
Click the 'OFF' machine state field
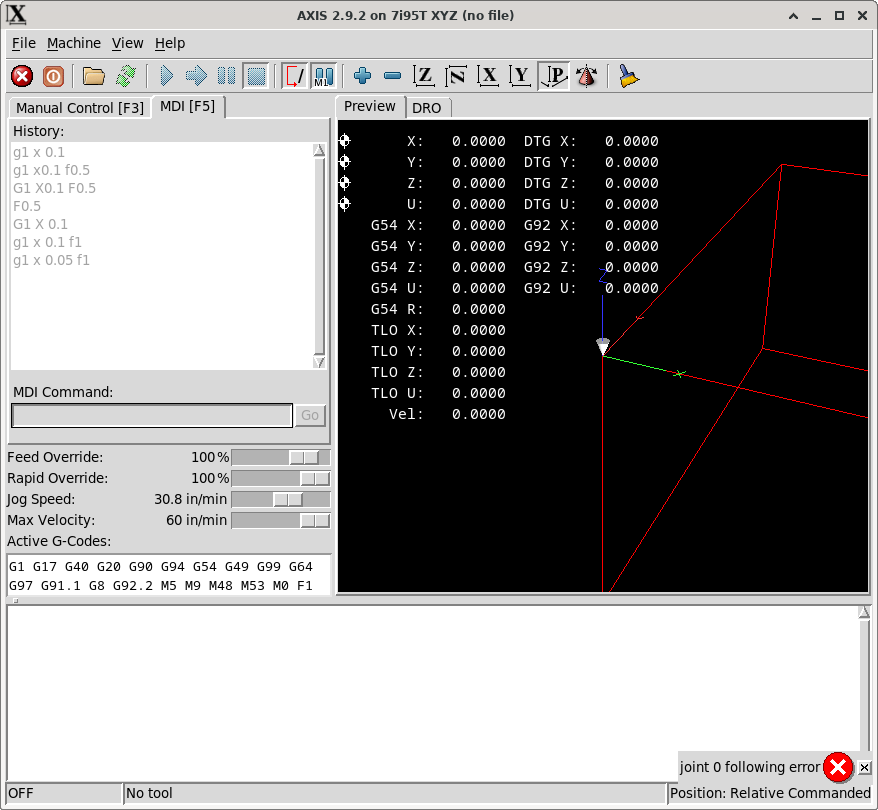coord(63,793)
